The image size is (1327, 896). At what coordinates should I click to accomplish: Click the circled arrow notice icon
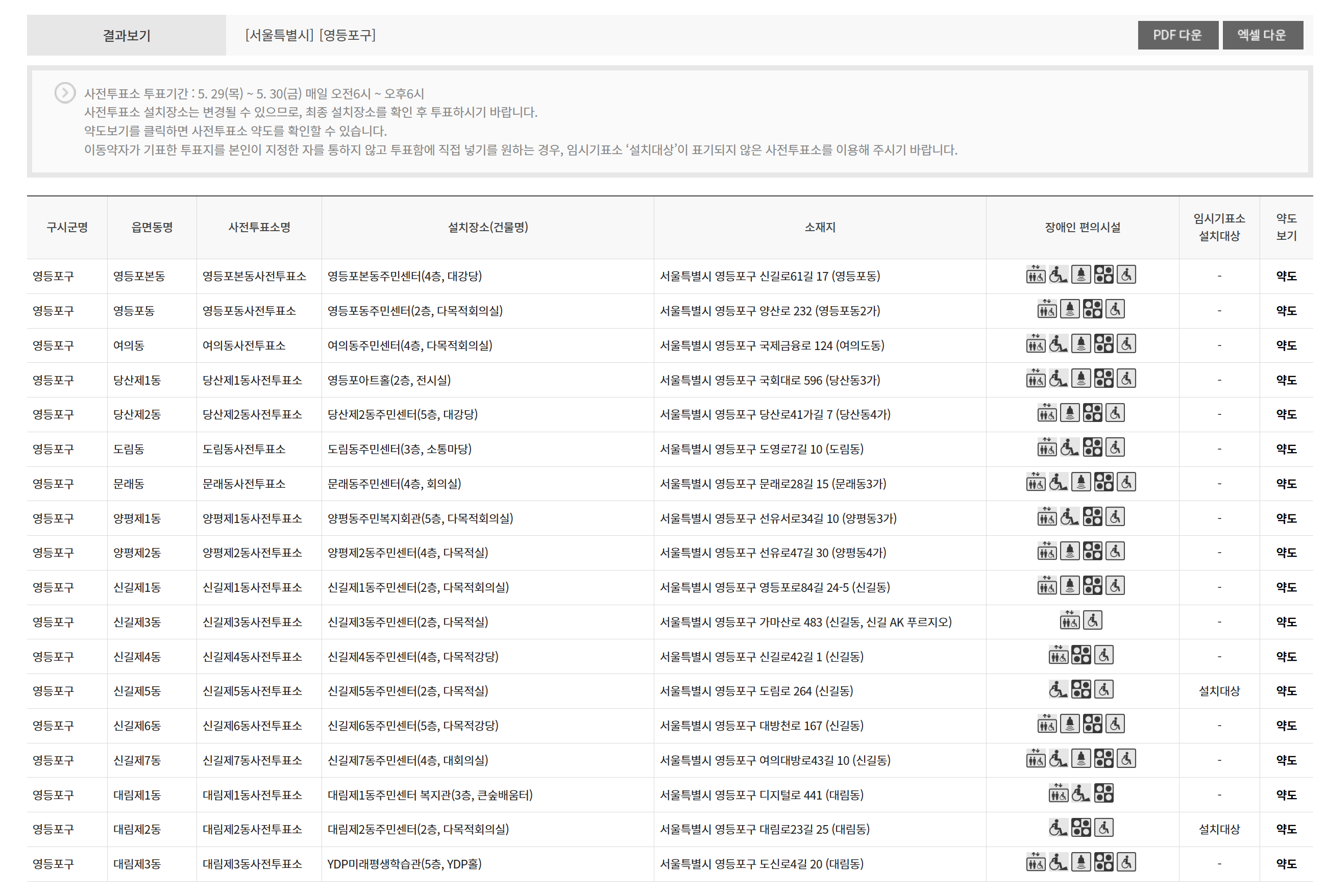point(65,92)
